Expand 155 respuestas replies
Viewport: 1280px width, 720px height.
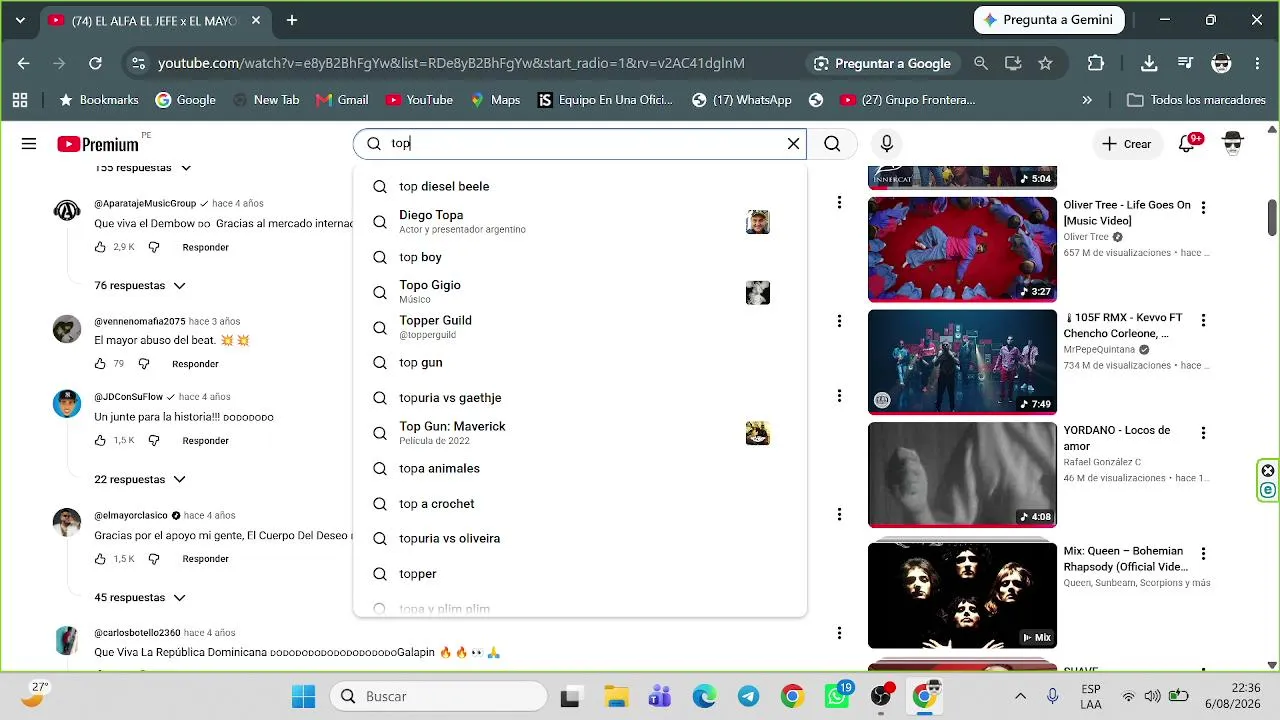click(143, 168)
